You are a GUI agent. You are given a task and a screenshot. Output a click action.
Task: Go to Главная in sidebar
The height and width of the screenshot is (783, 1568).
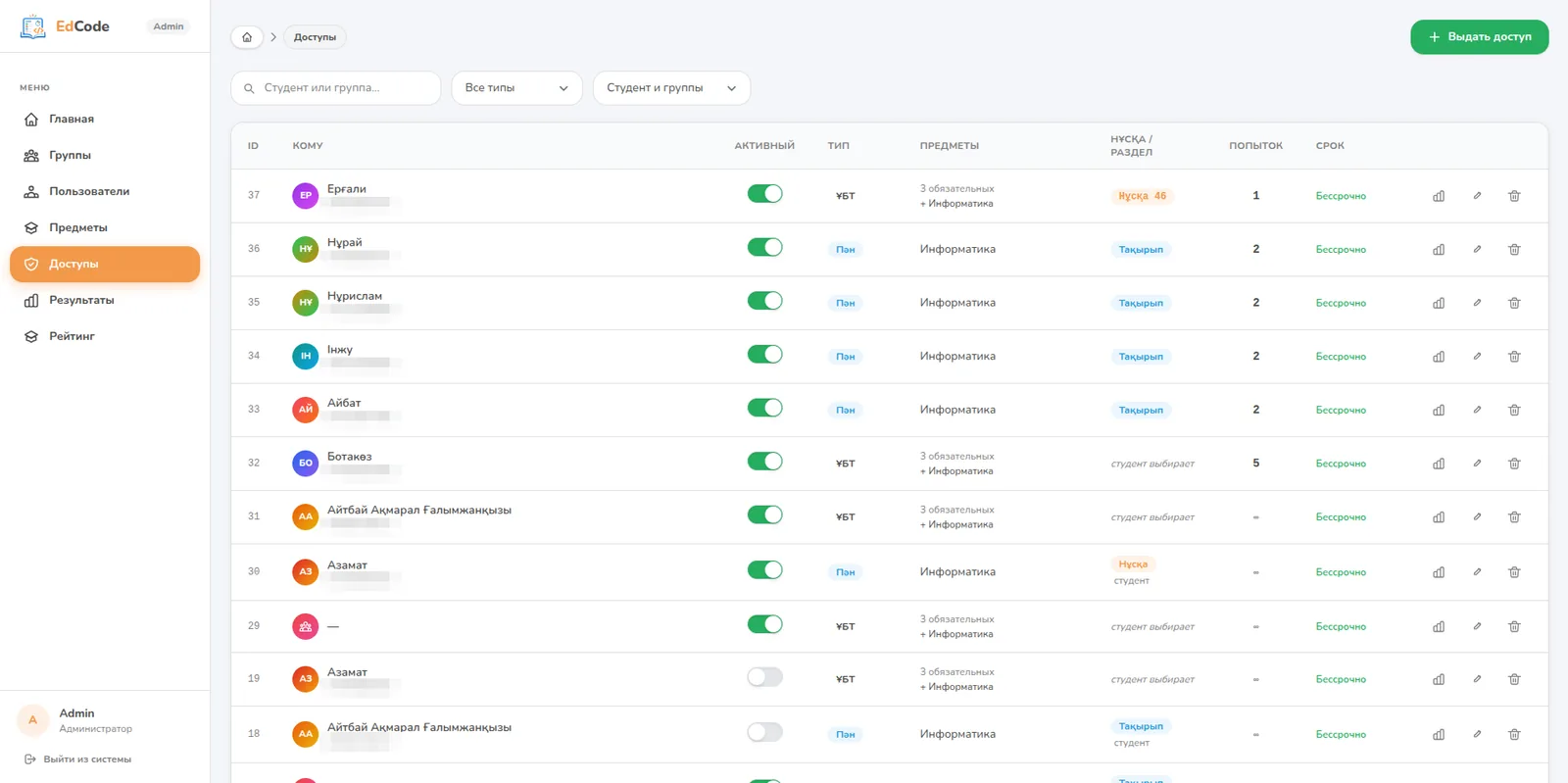click(105, 119)
